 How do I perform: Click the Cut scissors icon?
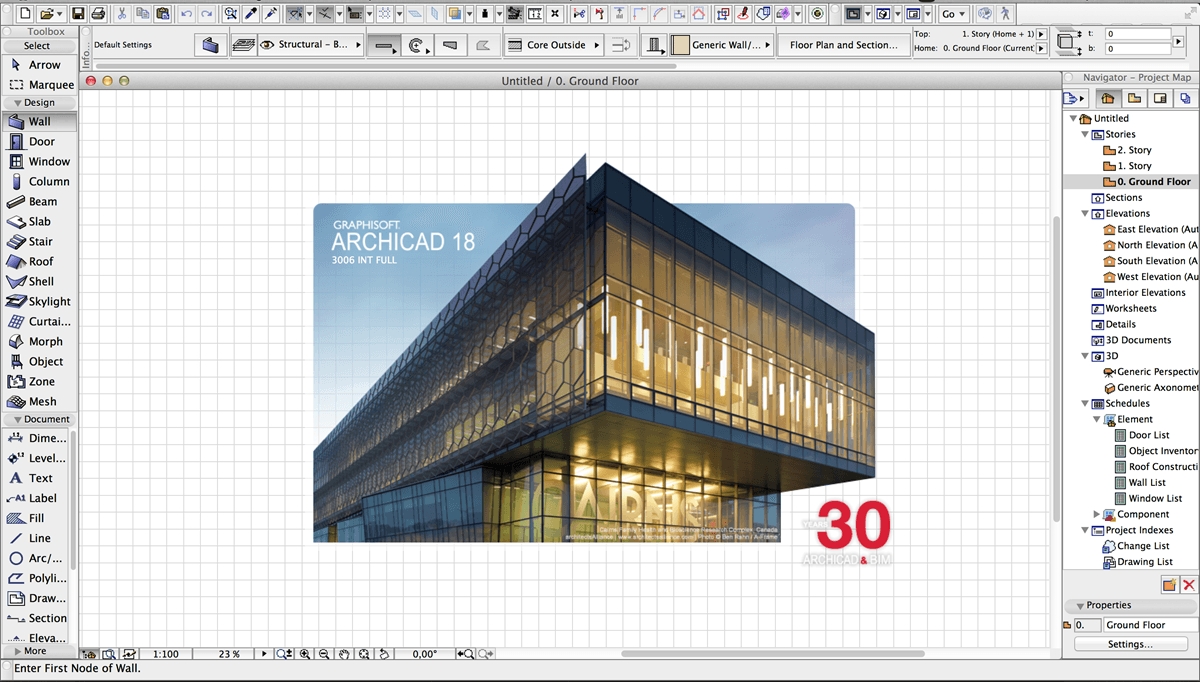click(x=122, y=14)
